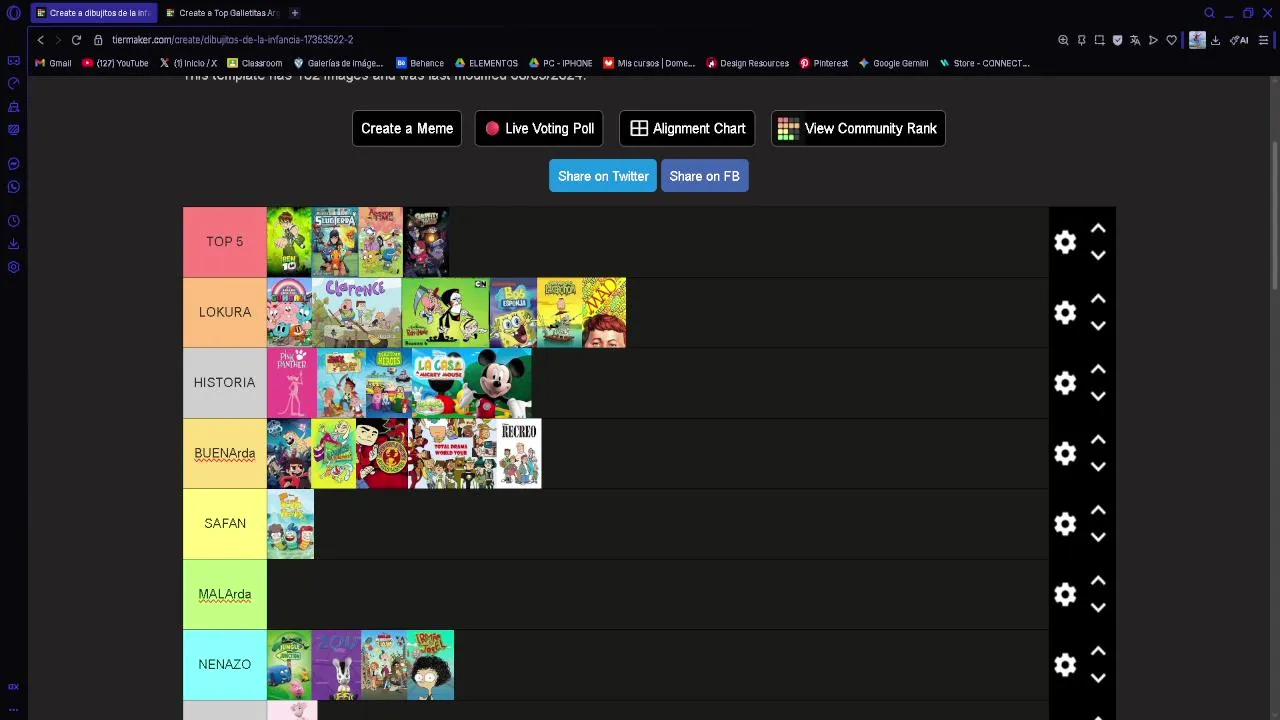Click the translate page icon
This screenshot has height=720, width=1280.
pos(1135,40)
